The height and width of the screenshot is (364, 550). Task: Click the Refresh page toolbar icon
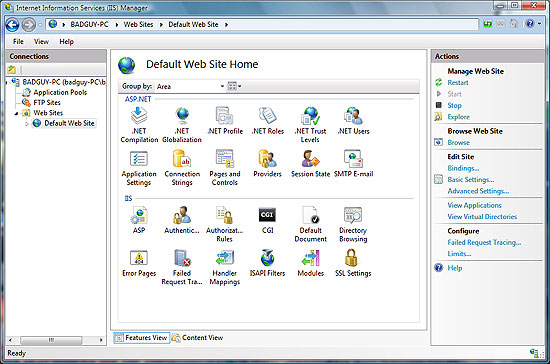(x=488, y=24)
